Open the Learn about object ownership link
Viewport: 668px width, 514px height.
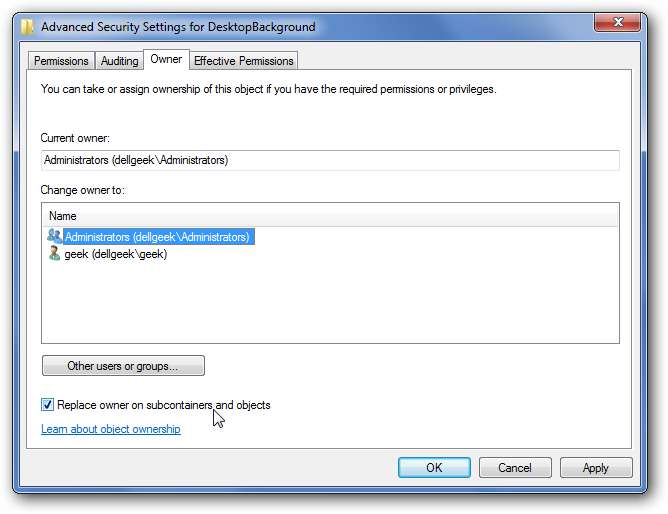[110, 429]
